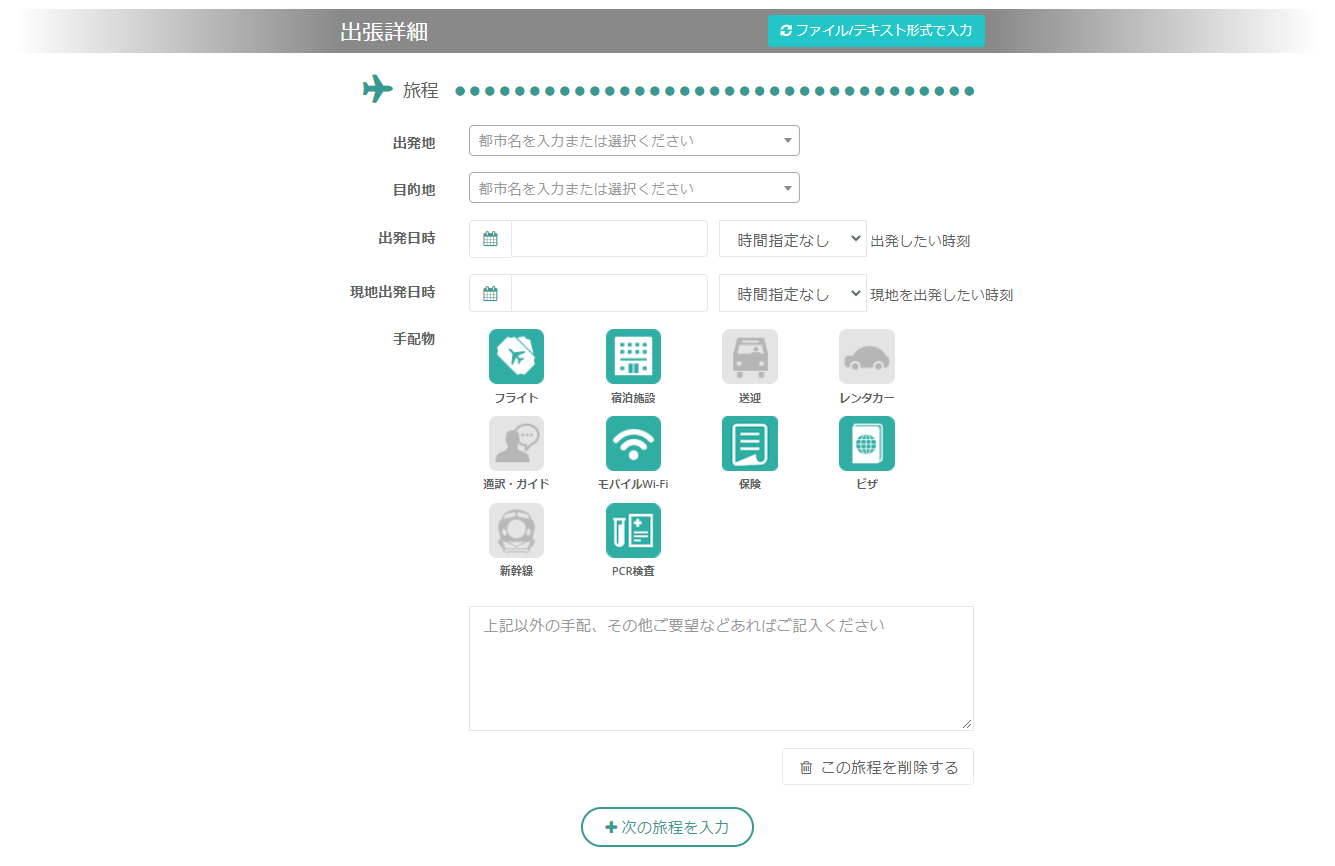This screenshot has width=1335, height=866.
Task: Enable the 送迎 transfer bus icon
Action: point(750,357)
